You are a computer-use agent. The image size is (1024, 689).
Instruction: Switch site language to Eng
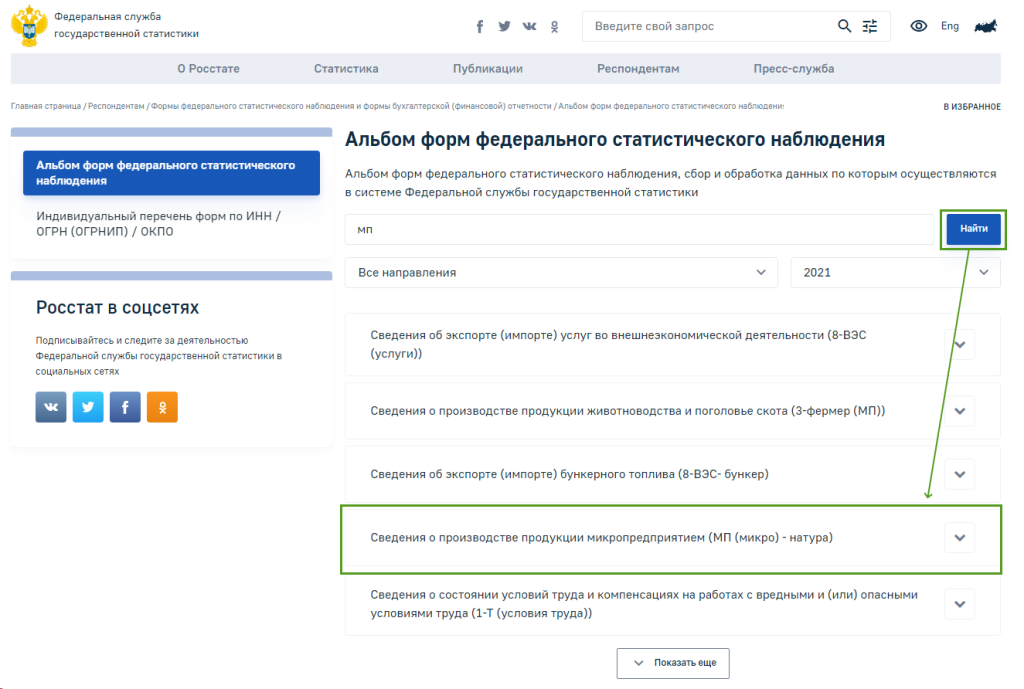pos(950,27)
